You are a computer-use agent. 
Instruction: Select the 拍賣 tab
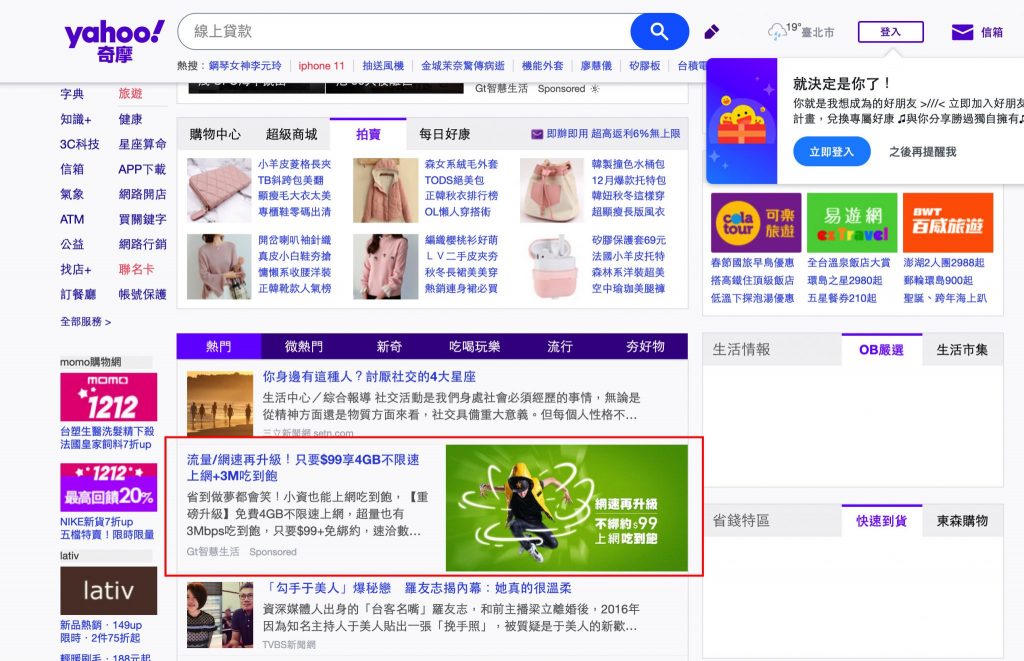pos(368,135)
